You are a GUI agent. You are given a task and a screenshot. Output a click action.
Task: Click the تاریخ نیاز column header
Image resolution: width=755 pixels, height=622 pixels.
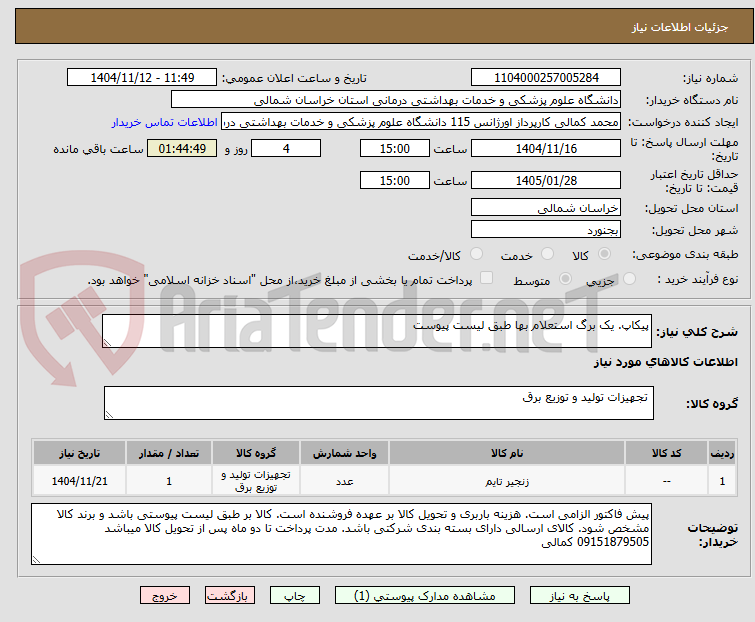(x=79, y=453)
